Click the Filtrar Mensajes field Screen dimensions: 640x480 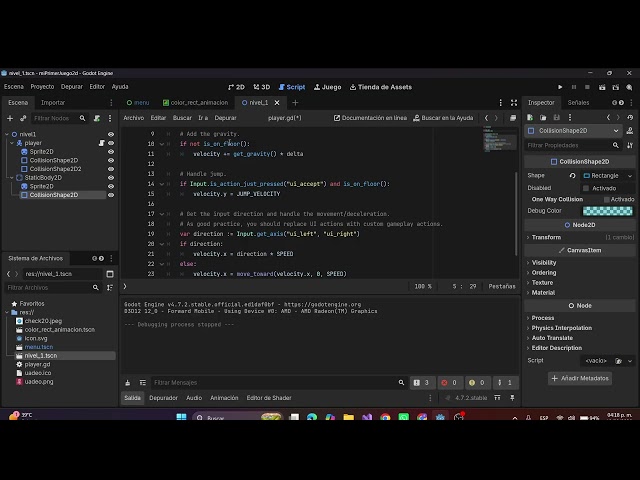(x=278, y=382)
